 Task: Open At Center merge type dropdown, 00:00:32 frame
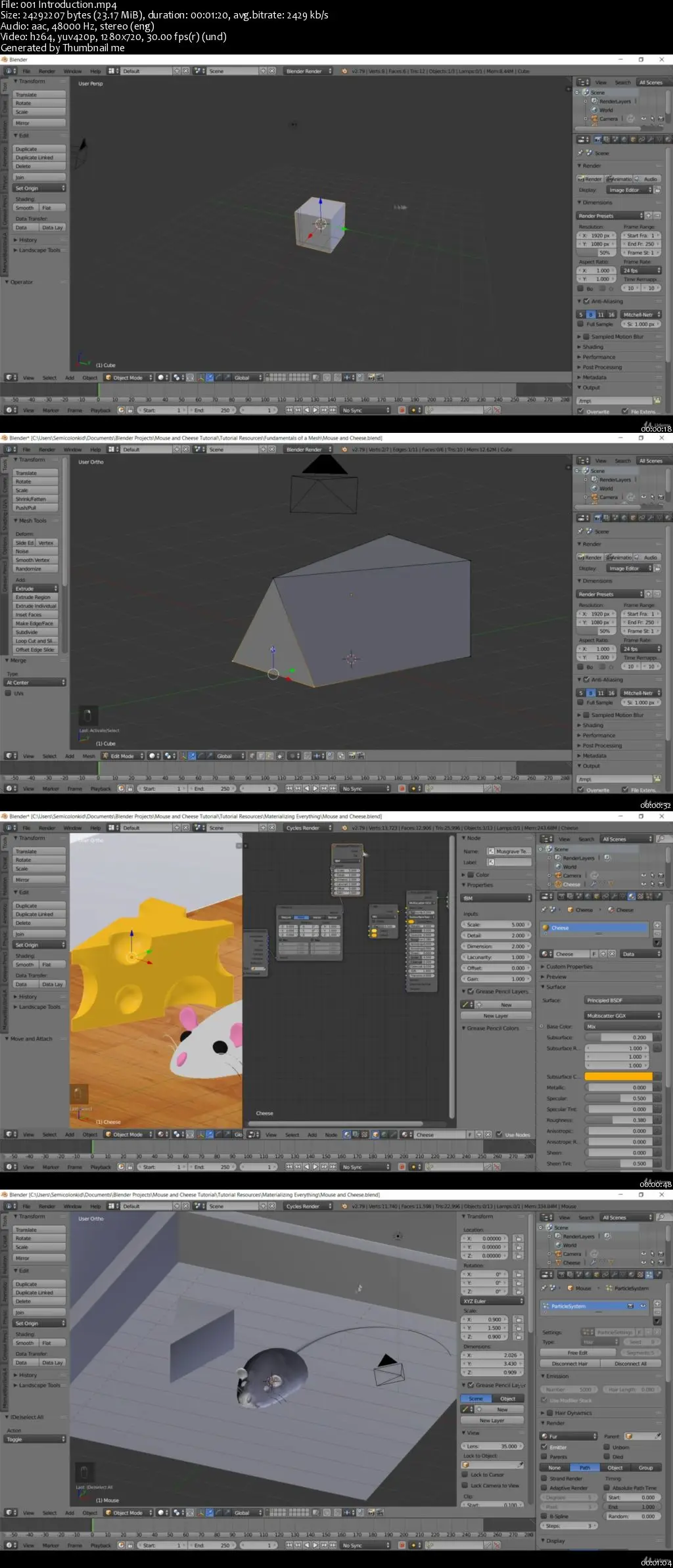35,683
